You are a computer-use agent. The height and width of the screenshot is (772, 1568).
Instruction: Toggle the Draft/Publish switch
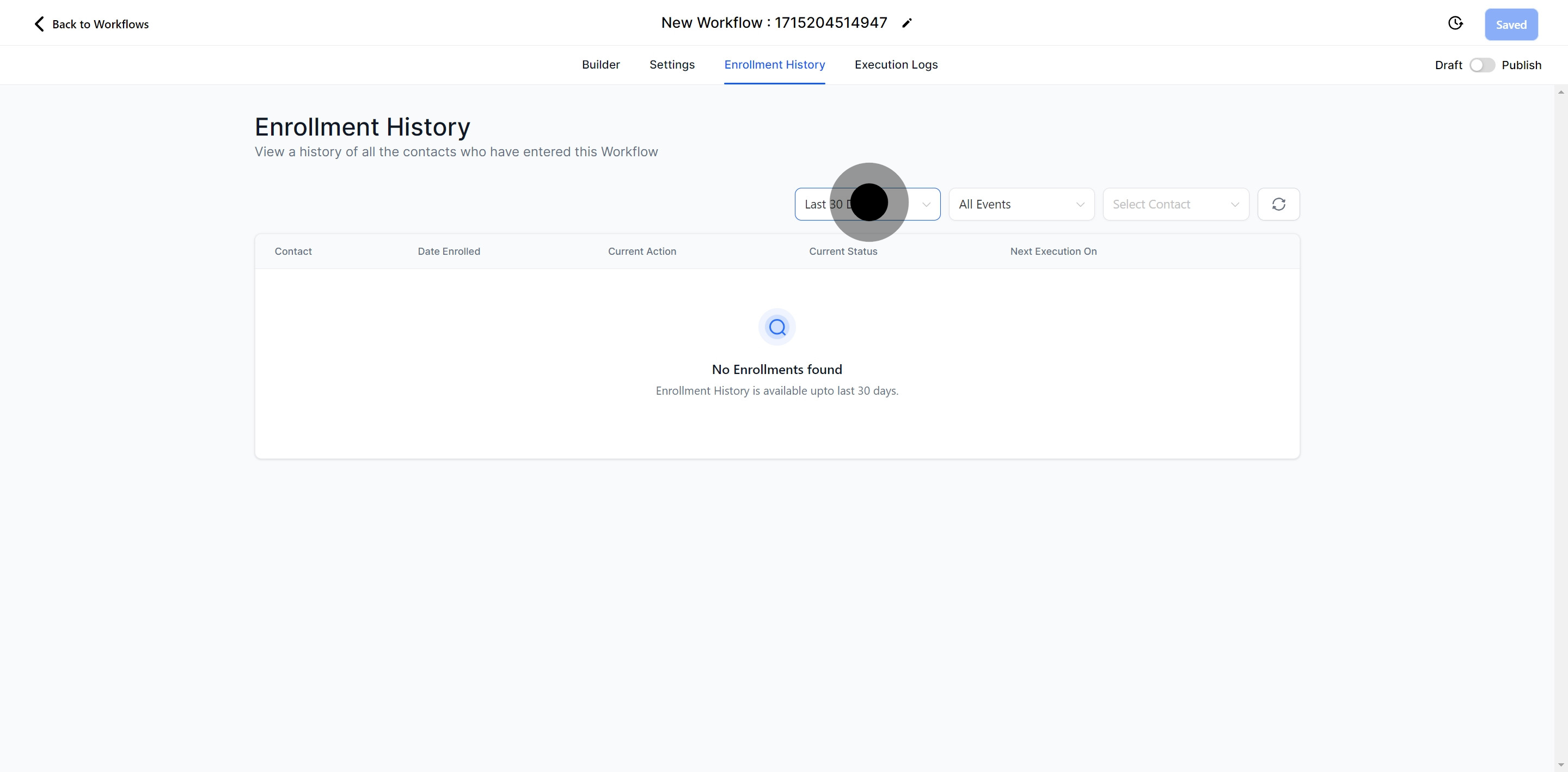1481,65
